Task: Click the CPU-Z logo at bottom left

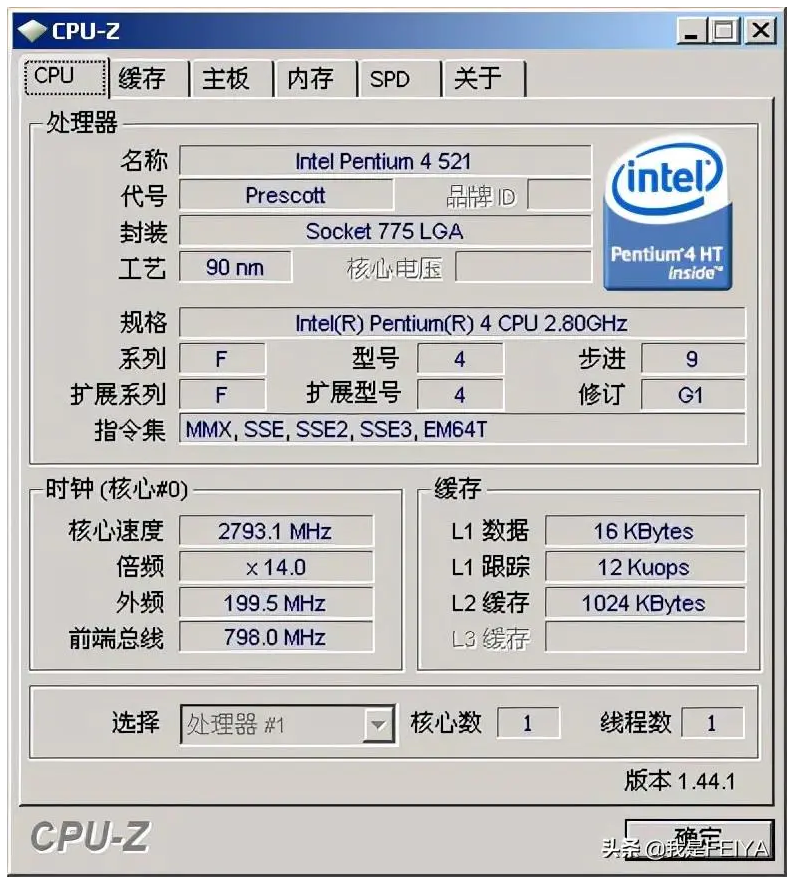Action: tap(90, 836)
